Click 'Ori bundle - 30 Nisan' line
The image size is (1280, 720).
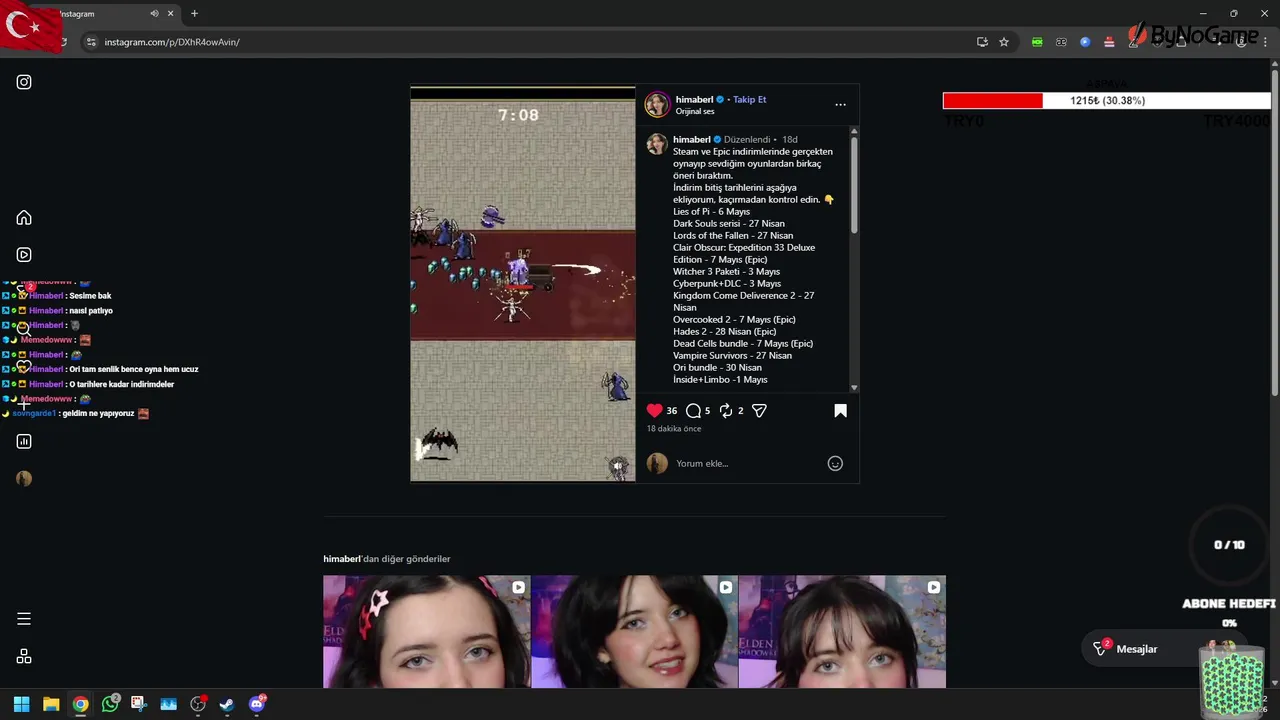pos(717,368)
